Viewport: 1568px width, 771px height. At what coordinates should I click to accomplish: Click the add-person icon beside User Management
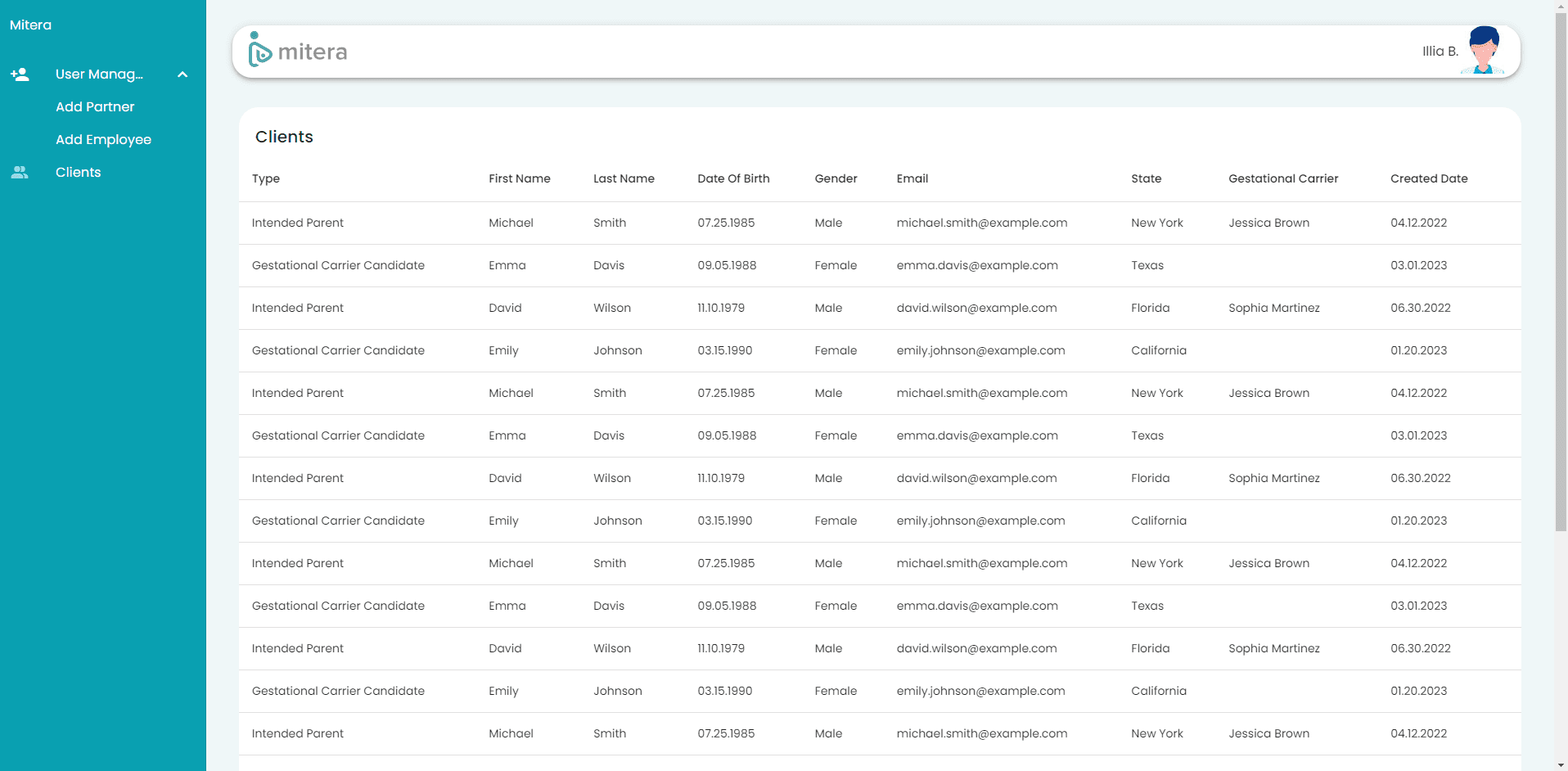pos(20,74)
